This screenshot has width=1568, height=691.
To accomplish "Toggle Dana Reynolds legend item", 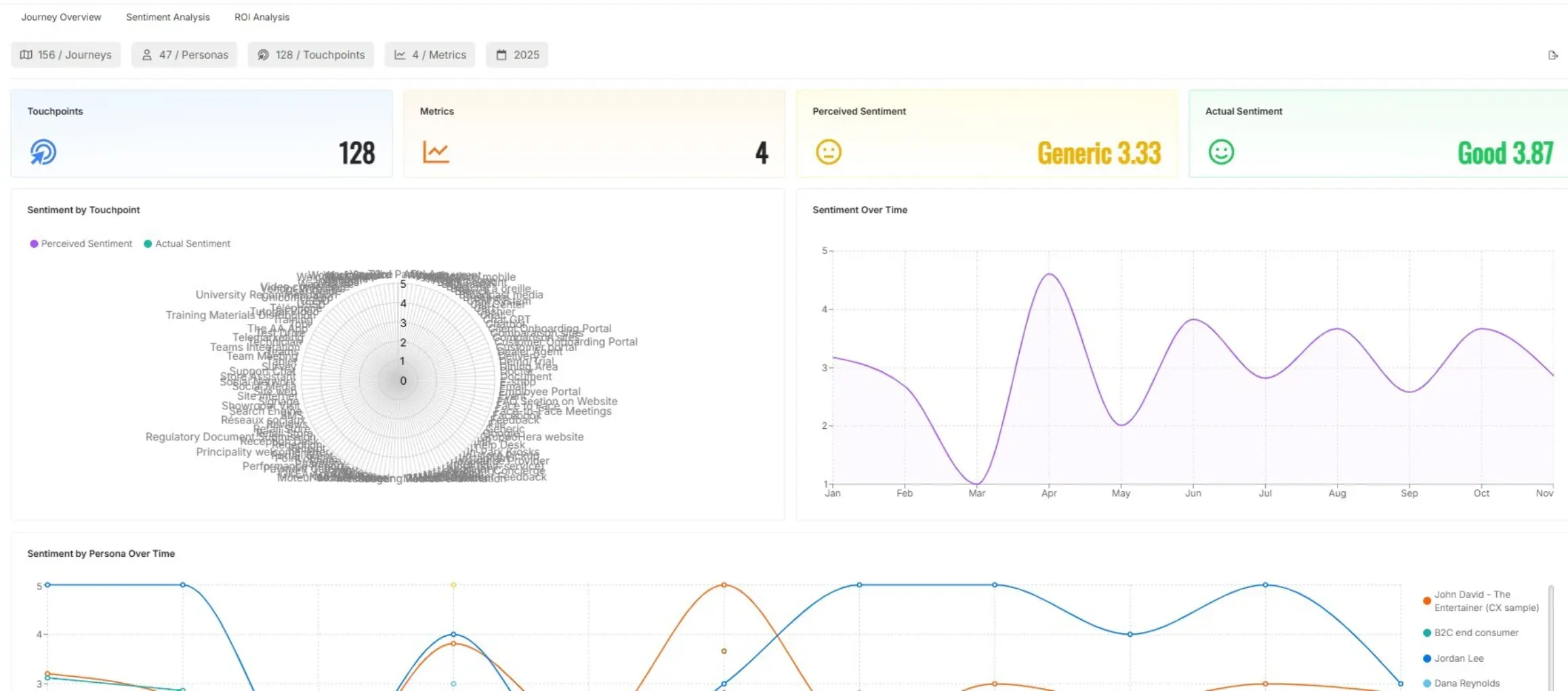I will coord(1462,684).
